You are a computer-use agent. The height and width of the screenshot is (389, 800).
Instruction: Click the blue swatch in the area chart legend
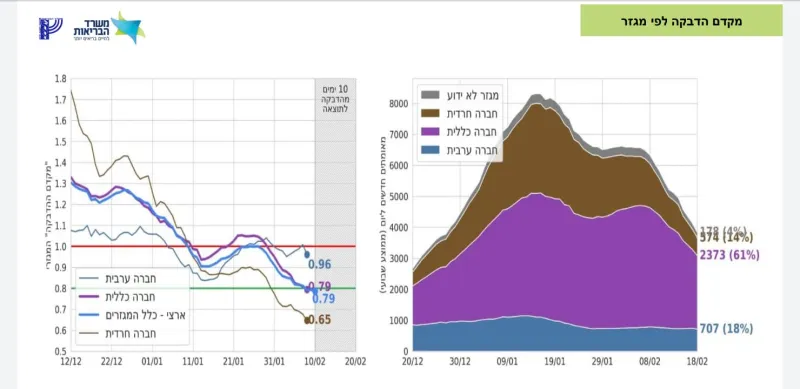pyautogui.click(x=430, y=150)
